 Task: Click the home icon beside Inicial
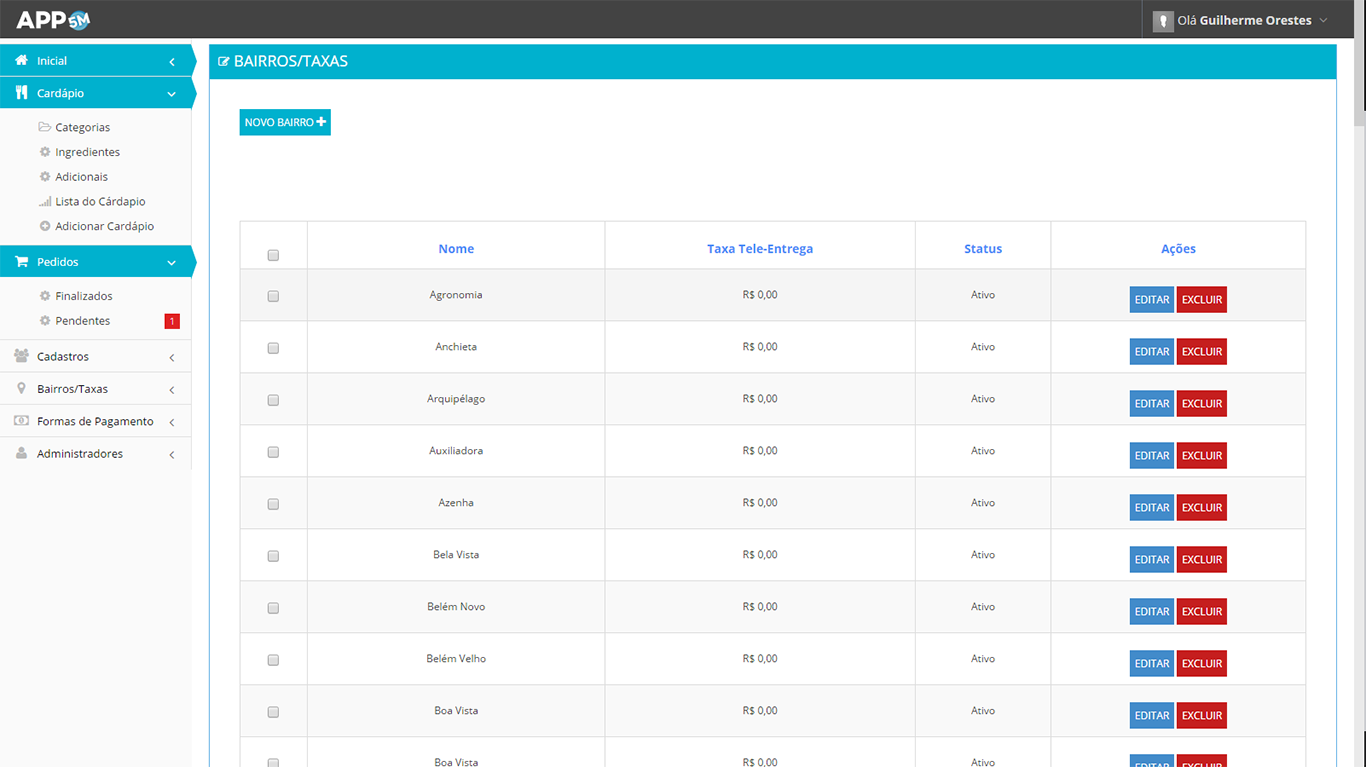[x=21, y=61]
